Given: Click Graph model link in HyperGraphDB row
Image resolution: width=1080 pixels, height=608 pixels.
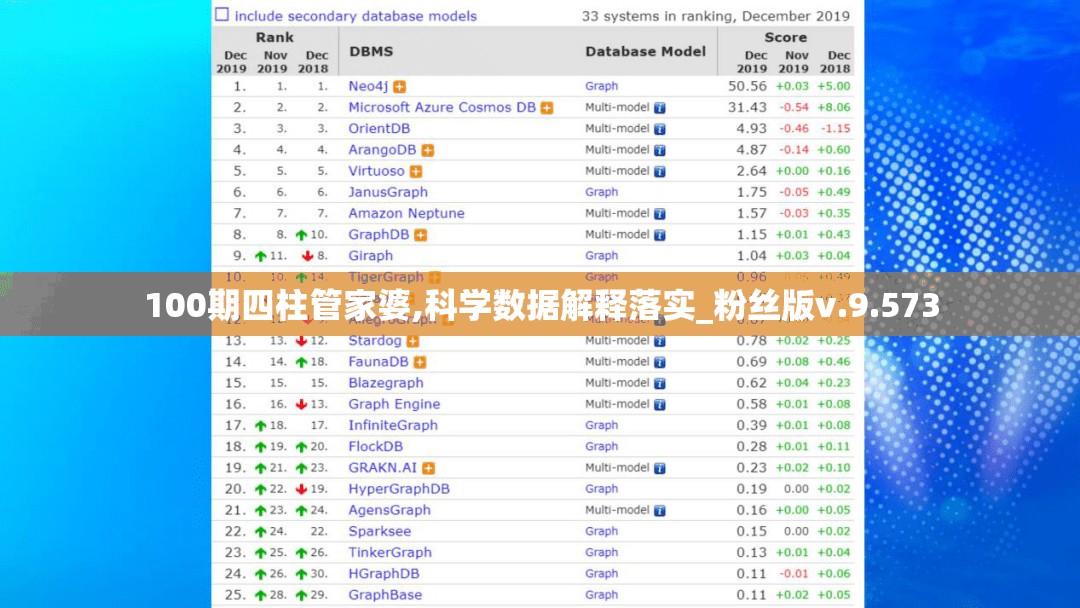Looking at the screenshot, I should pyautogui.click(x=601, y=489).
